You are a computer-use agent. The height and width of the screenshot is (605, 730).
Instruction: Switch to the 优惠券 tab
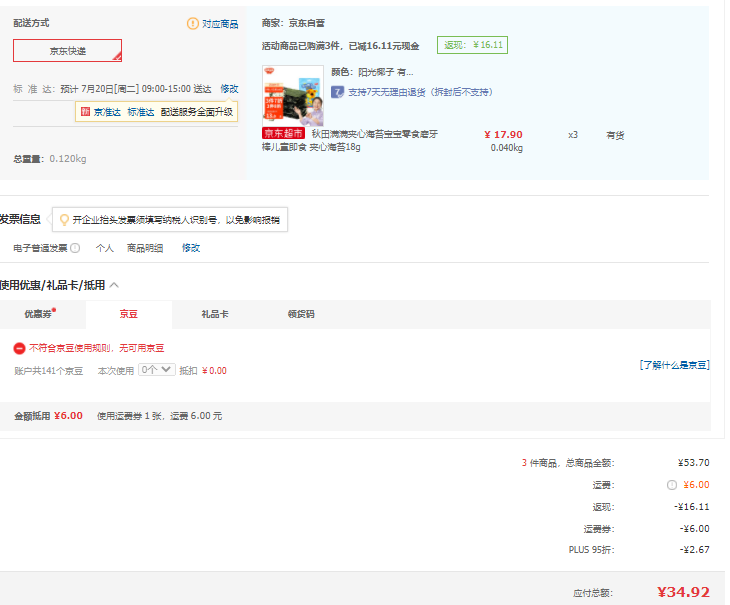(40, 314)
